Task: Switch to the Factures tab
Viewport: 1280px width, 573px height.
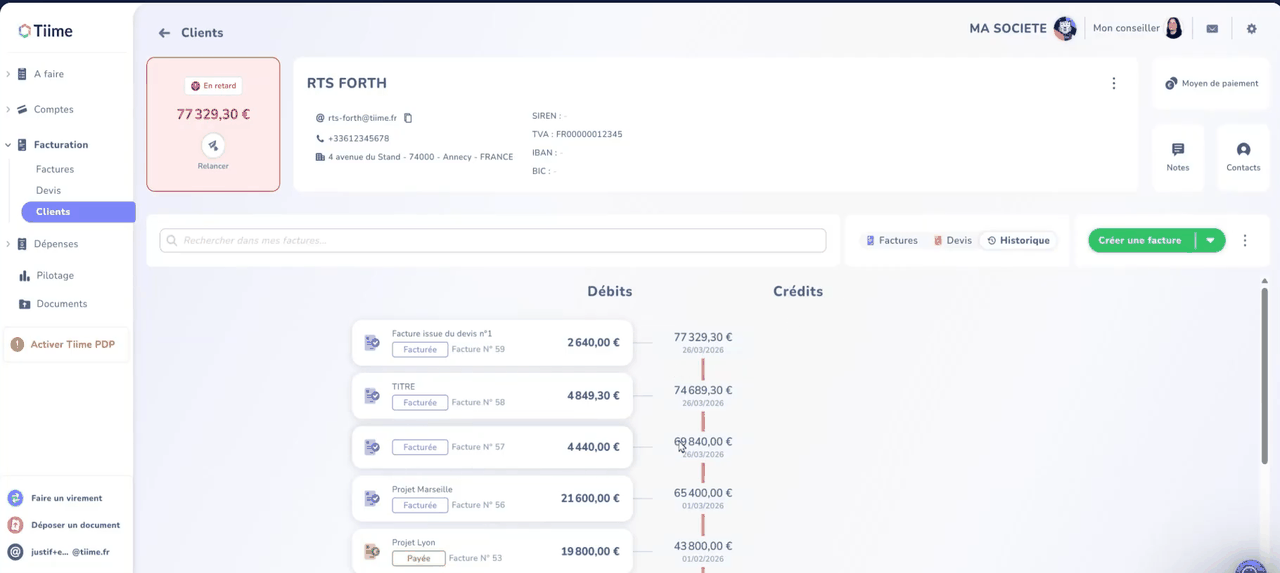Action: pos(891,241)
